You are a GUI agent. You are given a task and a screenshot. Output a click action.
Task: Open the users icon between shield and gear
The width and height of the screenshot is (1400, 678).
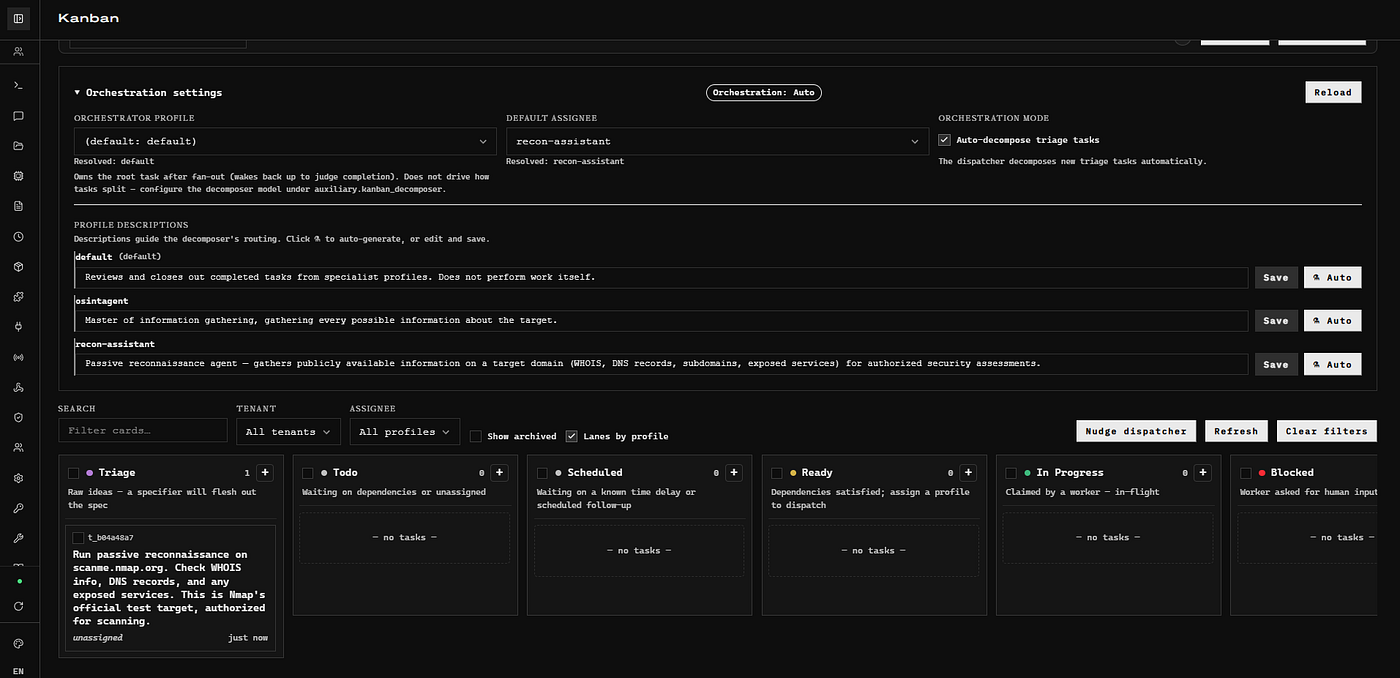click(x=19, y=448)
